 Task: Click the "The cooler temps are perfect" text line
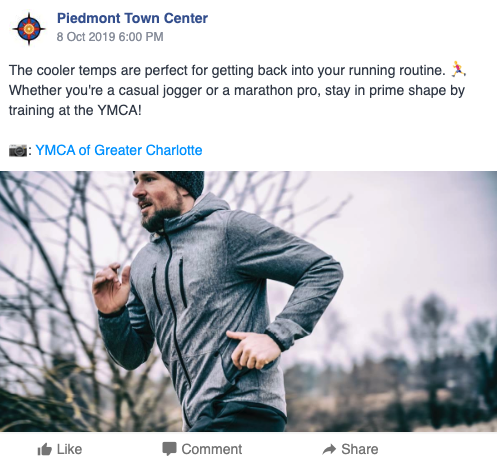pyautogui.click(x=237, y=70)
